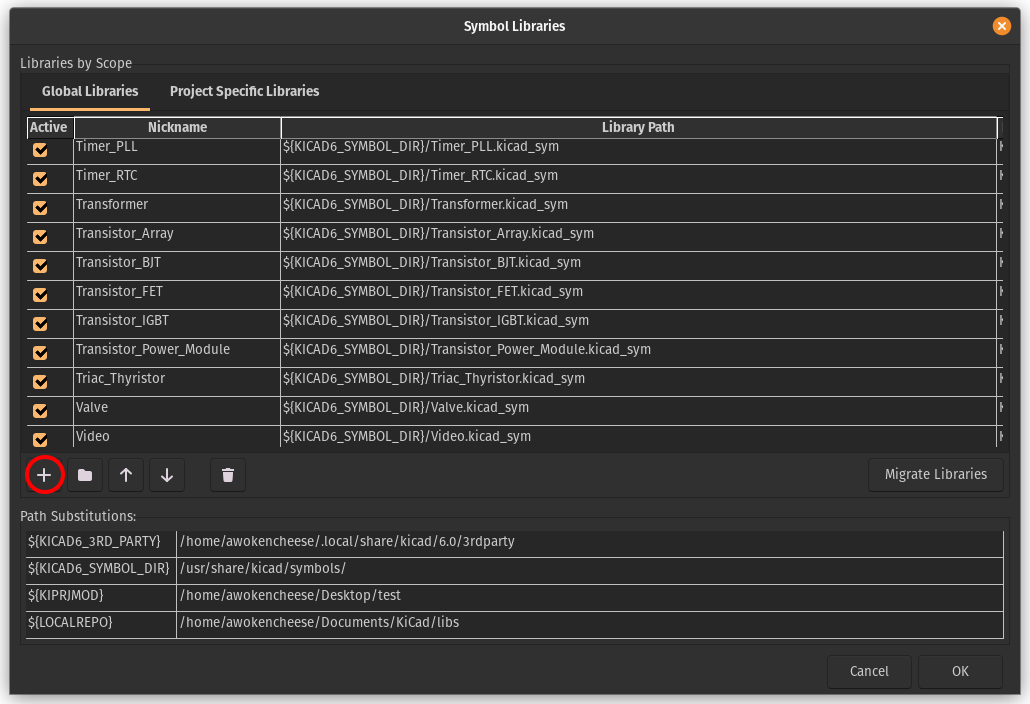Select the ${KICAD6_SYMBOL_DIR} substitution name
Screen dimensions: 1030x704
pyautogui.click(x=101, y=571)
